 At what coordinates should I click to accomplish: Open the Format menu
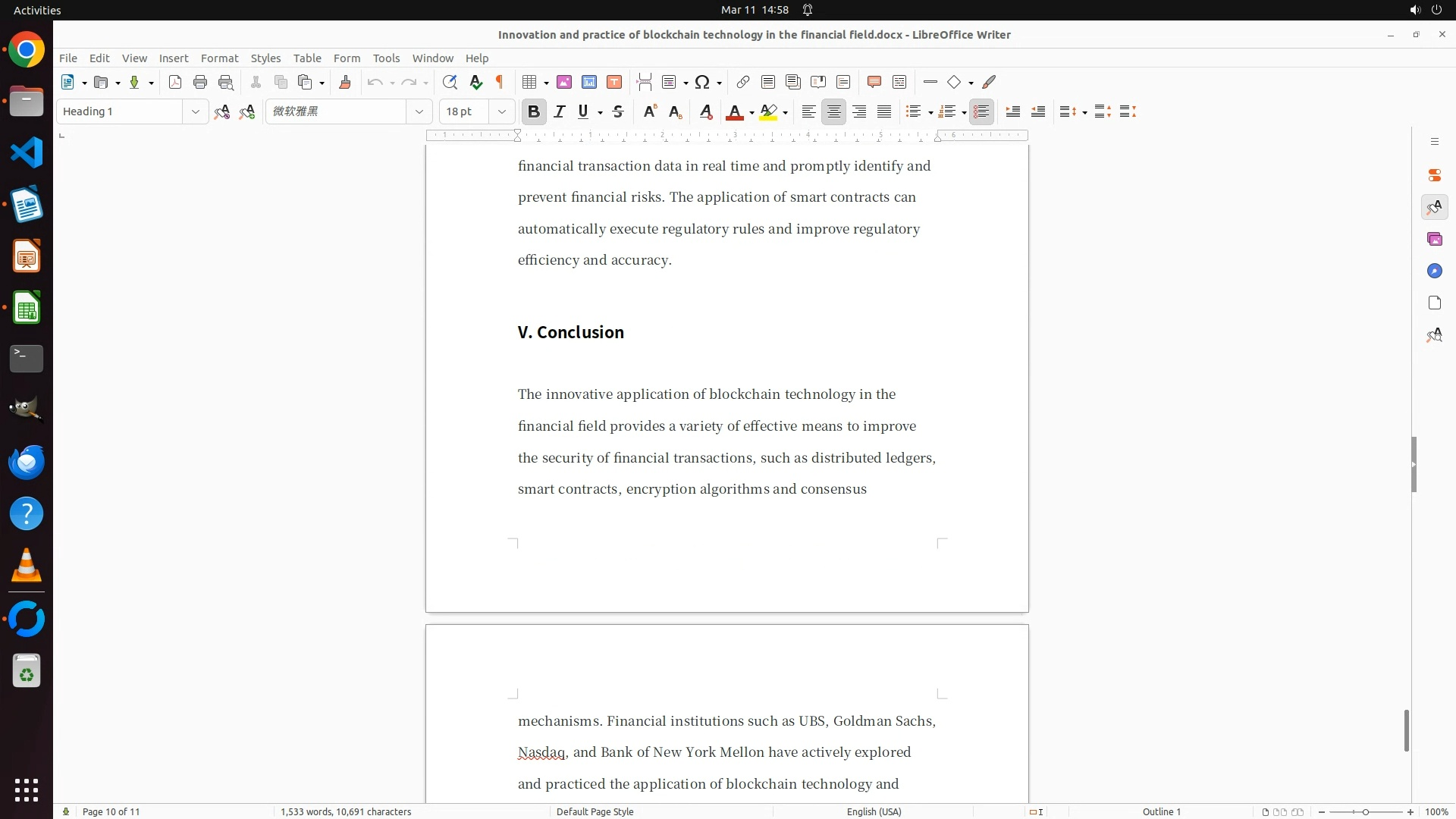(x=219, y=58)
